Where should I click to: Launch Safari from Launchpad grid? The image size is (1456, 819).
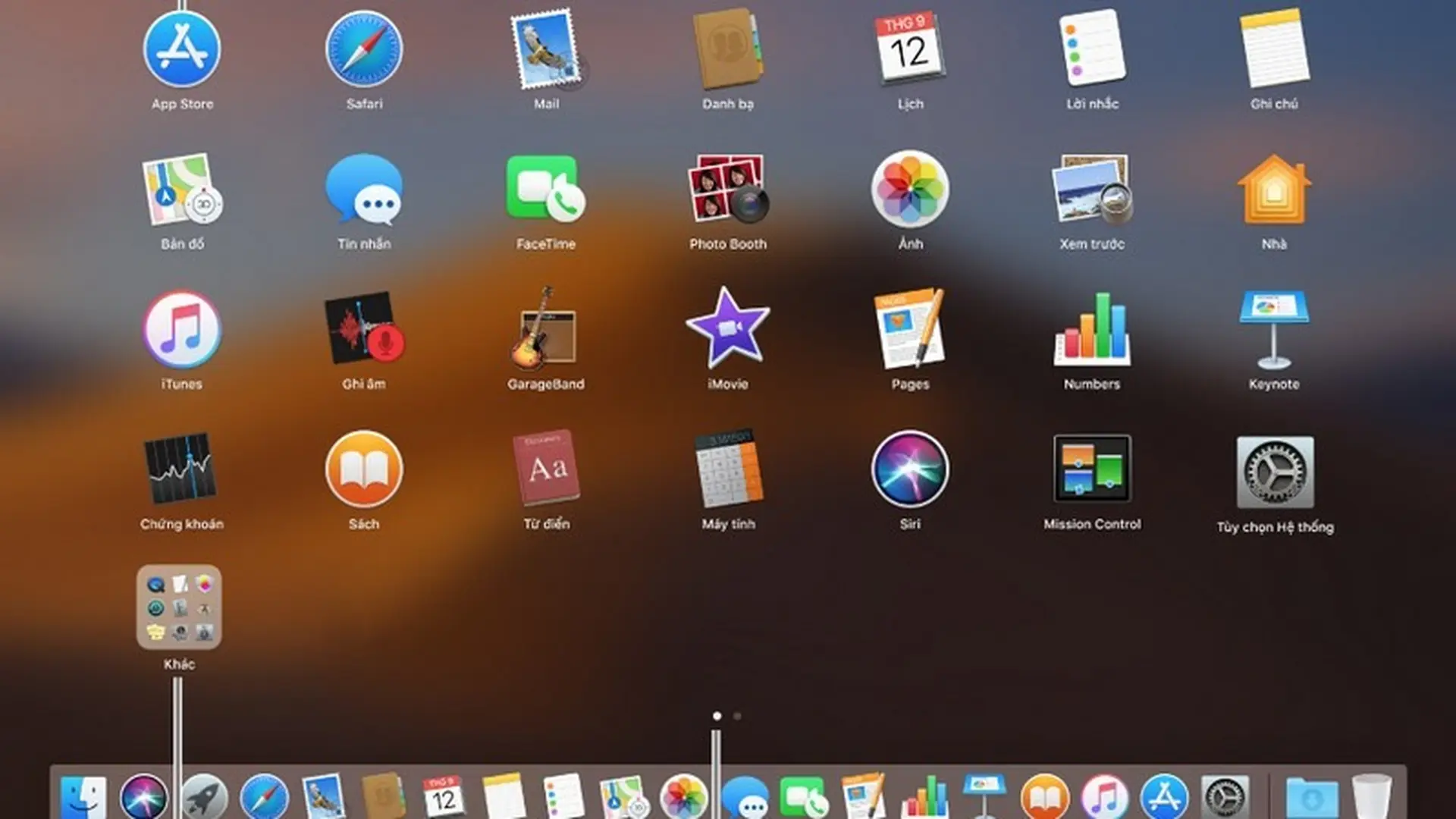click(364, 49)
